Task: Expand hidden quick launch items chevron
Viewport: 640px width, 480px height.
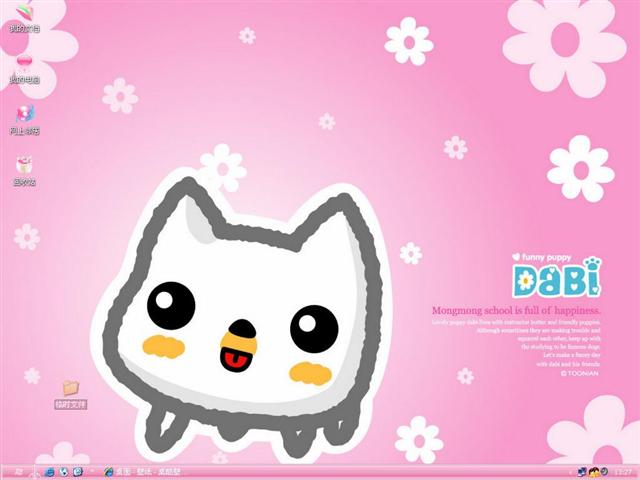Action: pyautogui.click(x=92, y=471)
